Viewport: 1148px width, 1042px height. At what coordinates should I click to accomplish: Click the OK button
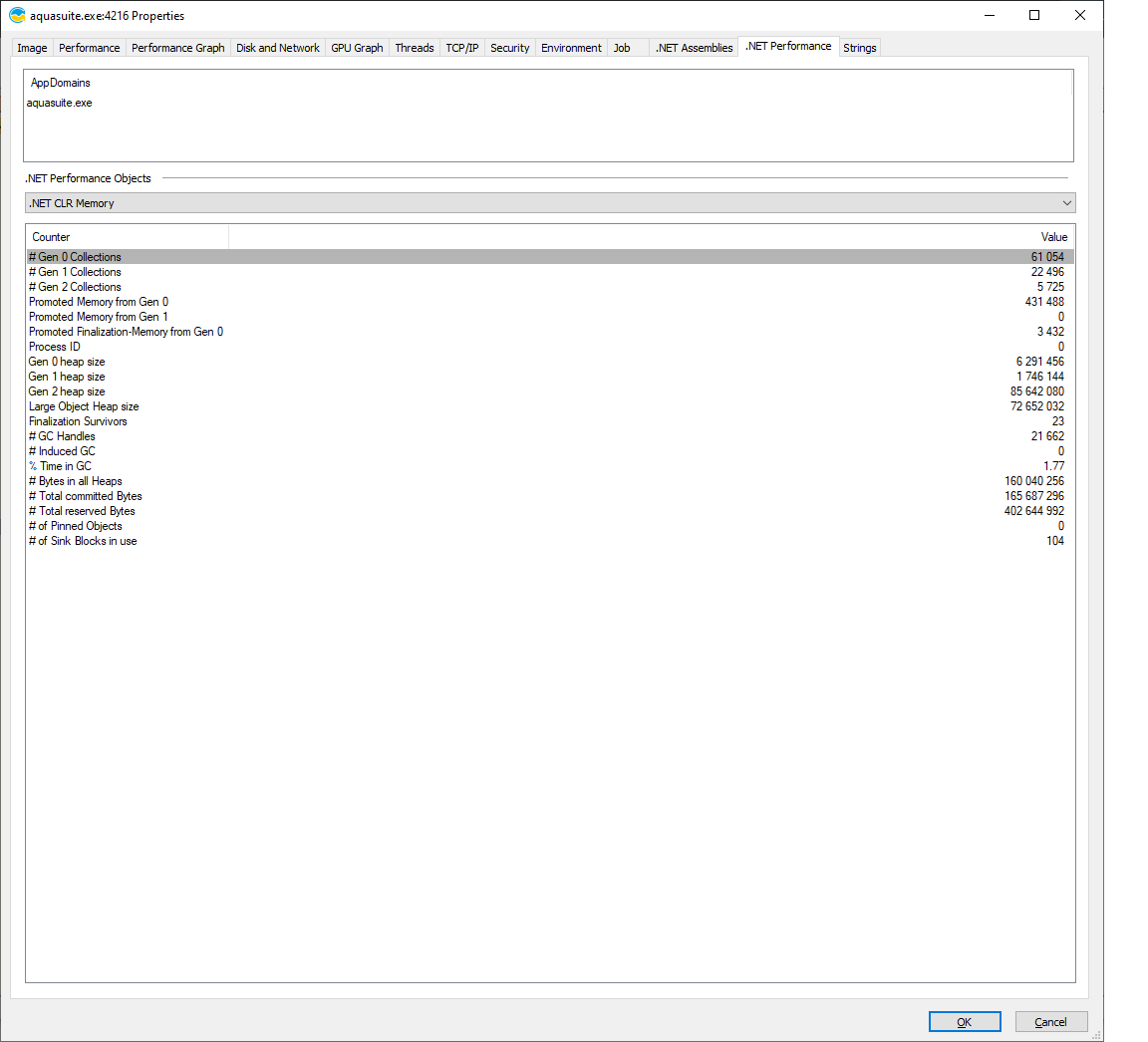click(x=965, y=1022)
